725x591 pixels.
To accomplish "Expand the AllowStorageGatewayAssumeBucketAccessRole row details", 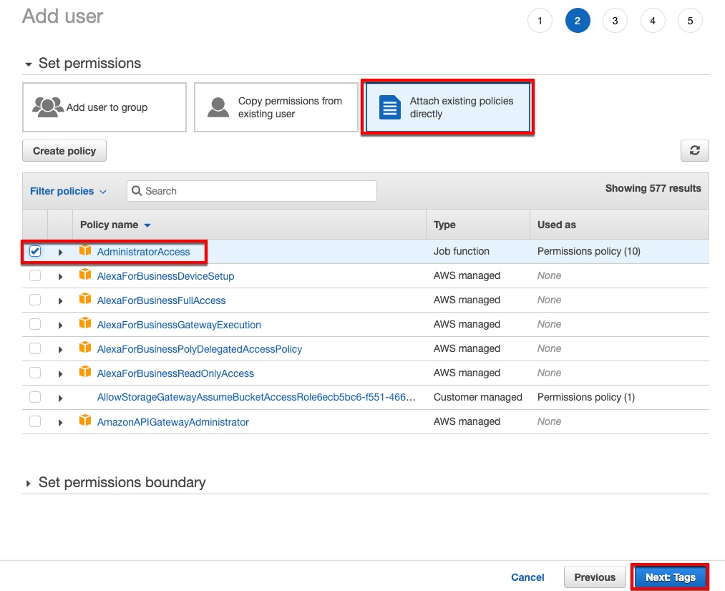I will (x=60, y=398).
